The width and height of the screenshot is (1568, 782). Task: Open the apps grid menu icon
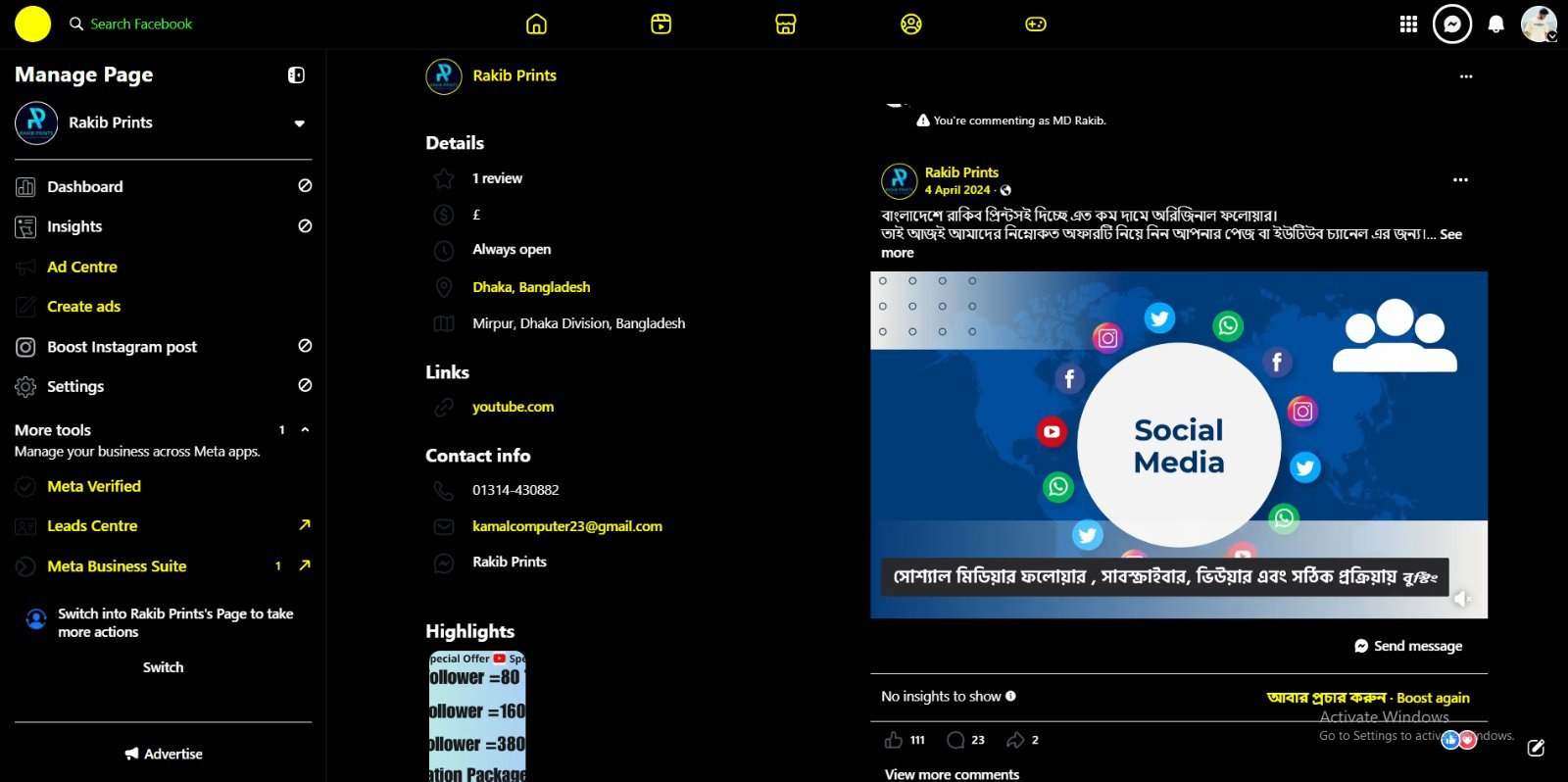tap(1408, 24)
